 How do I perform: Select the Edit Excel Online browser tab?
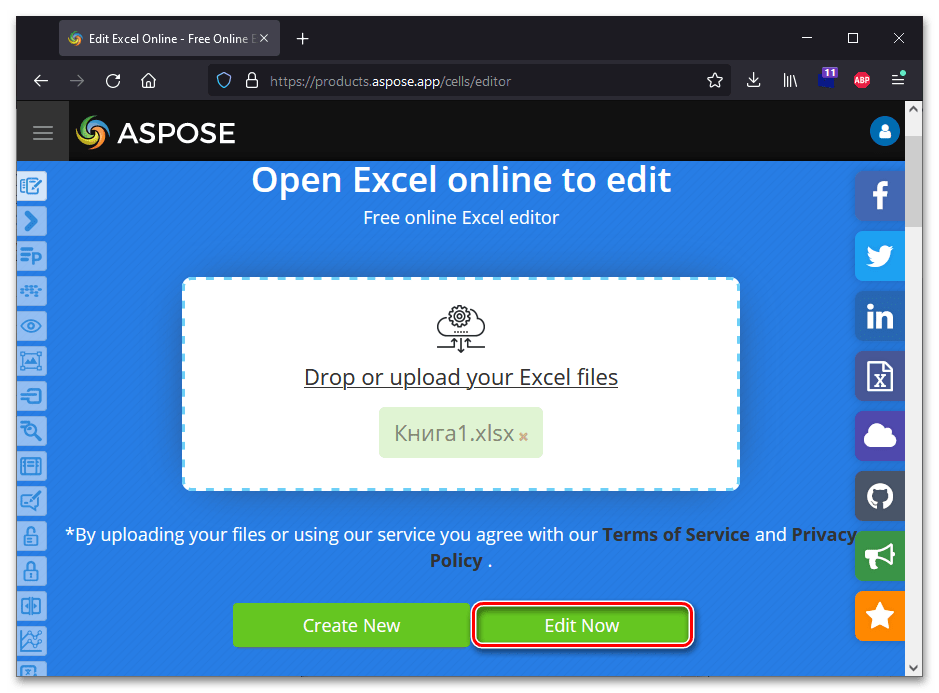[x=169, y=38]
